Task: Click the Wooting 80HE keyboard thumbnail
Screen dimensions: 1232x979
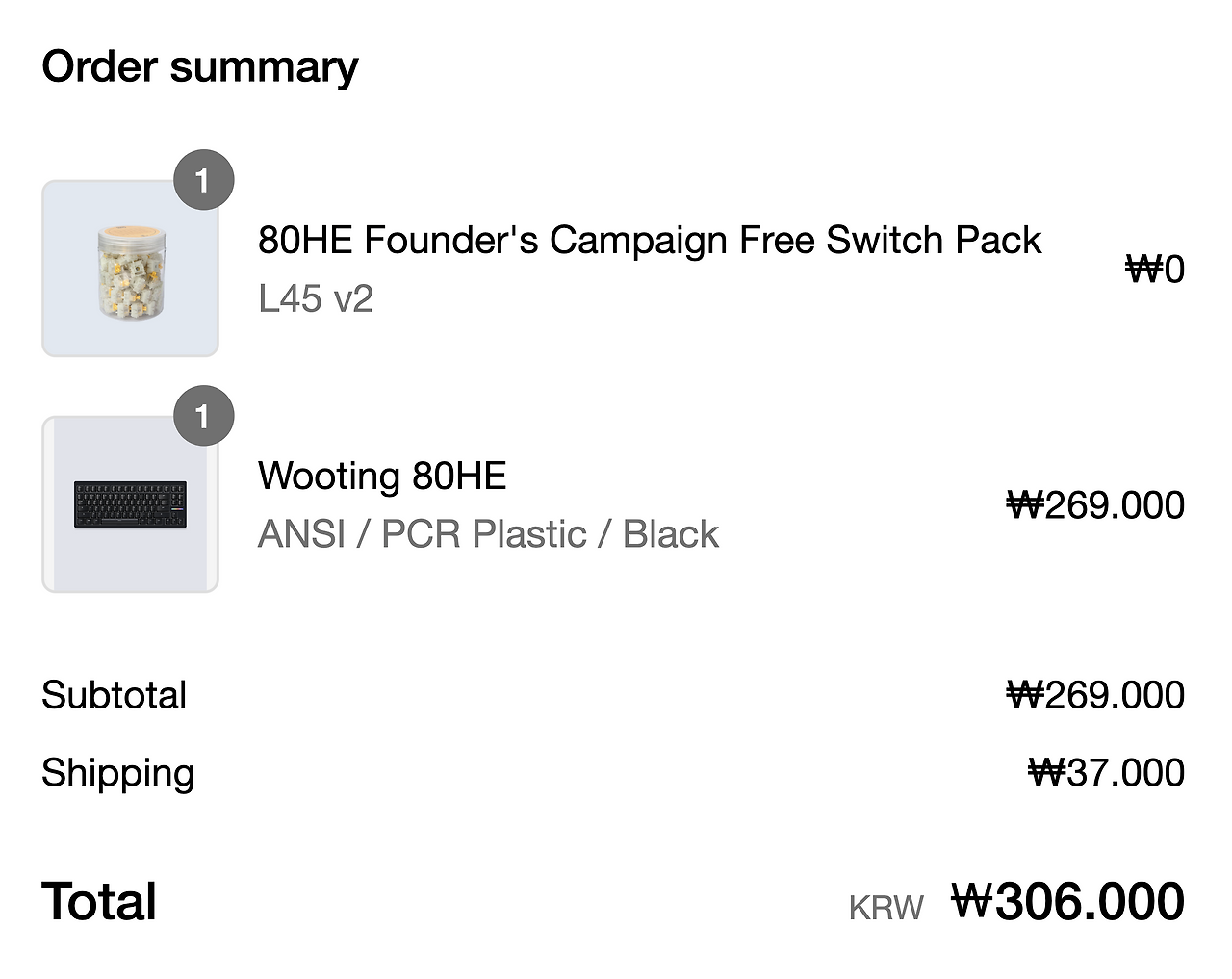Action: pyautogui.click(x=130, y=504)
